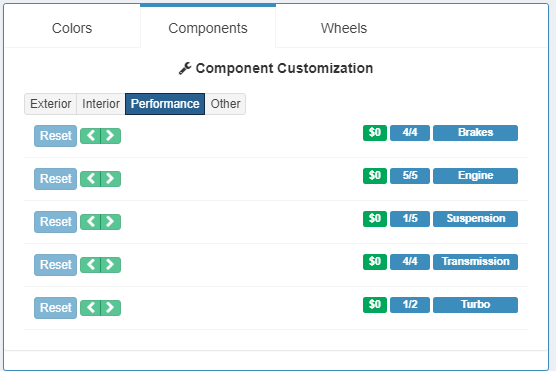Click the Turbo label badge
556x371 pixels.
(x=475, y=304)
